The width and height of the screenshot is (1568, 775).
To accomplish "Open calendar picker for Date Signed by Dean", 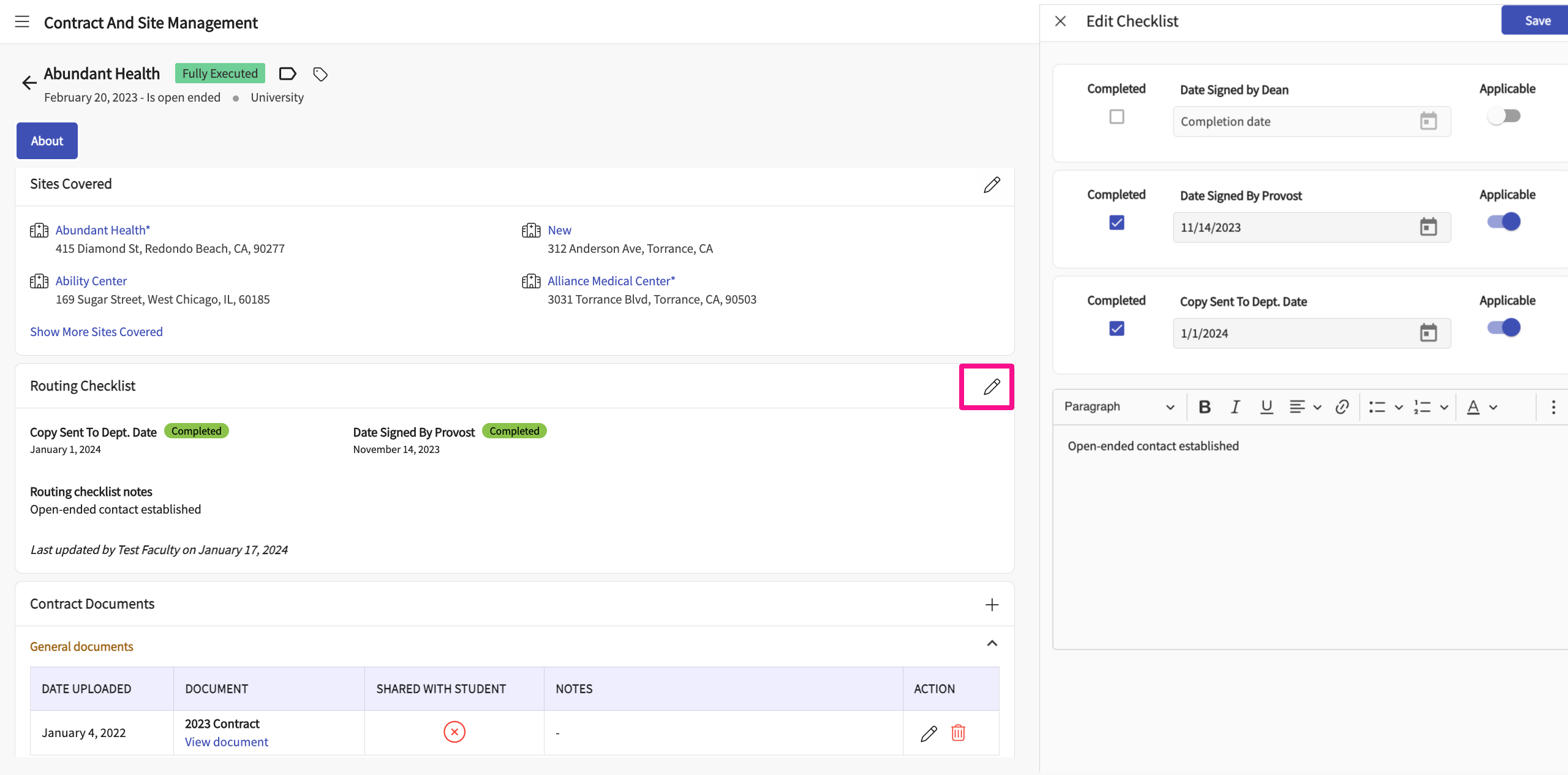I will click(1428, 121).
